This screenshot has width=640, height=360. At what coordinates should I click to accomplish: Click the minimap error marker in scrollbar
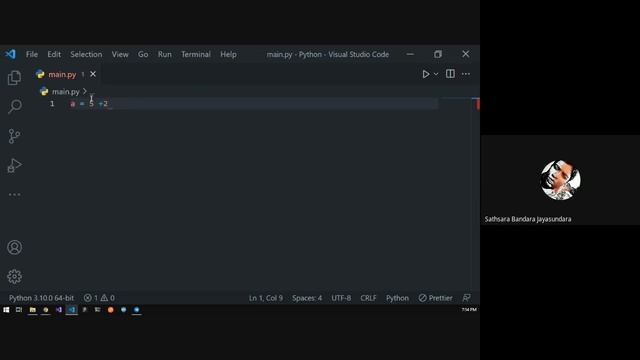(477, 104)
